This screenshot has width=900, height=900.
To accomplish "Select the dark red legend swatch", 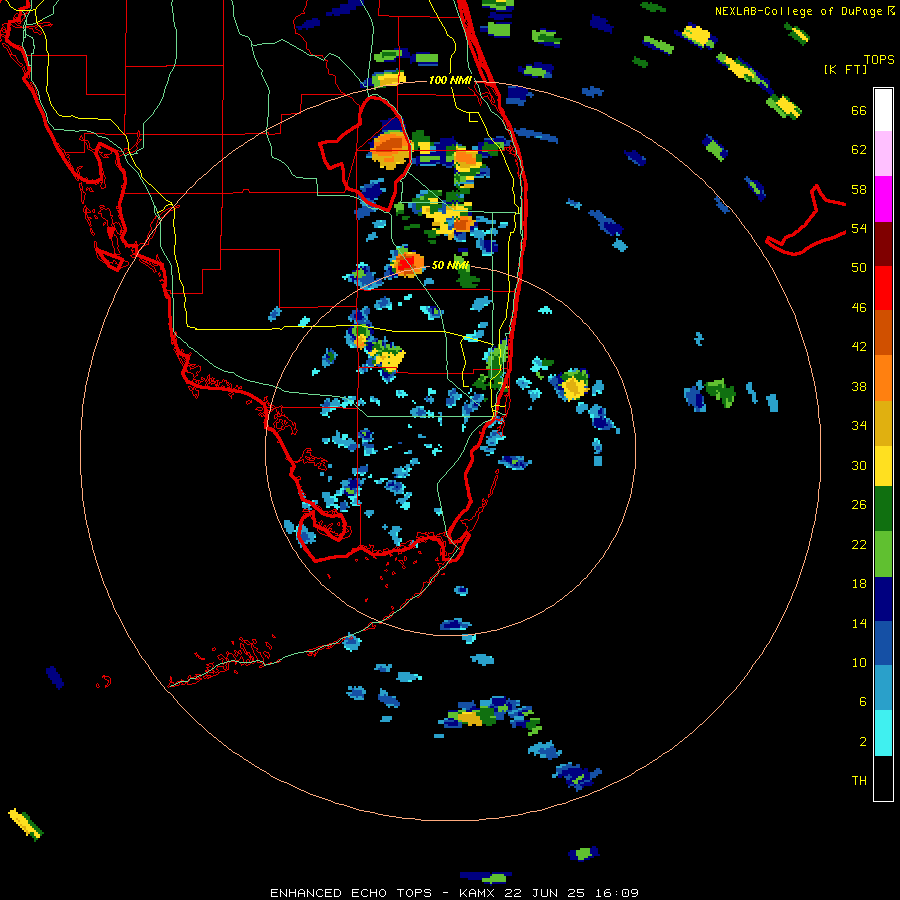I will pyautogui.click(x=883, y=243).
